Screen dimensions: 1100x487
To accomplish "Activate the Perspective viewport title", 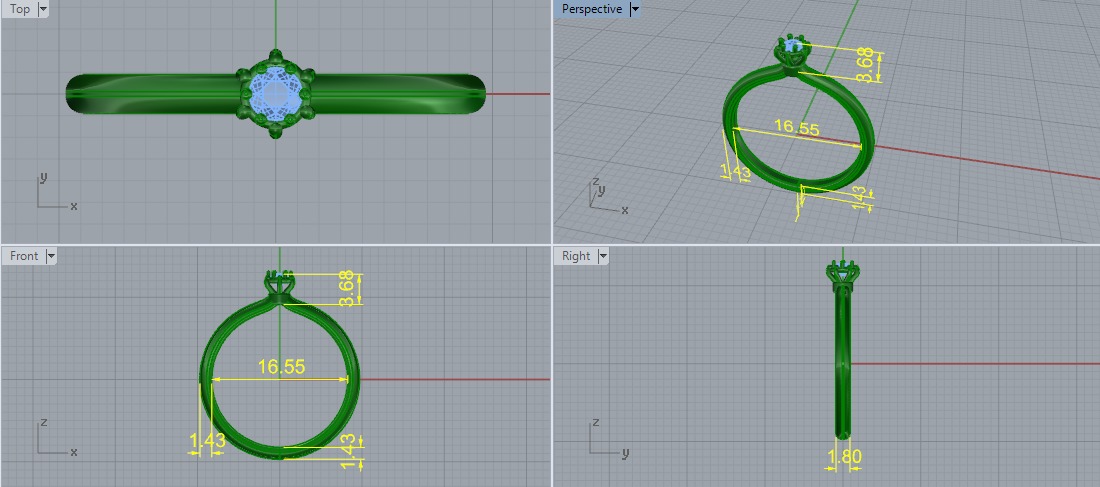I will coord(591,9).
